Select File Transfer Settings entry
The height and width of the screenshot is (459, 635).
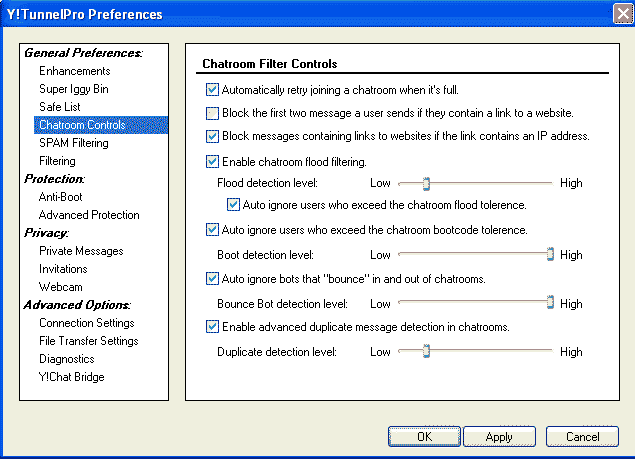89,341
